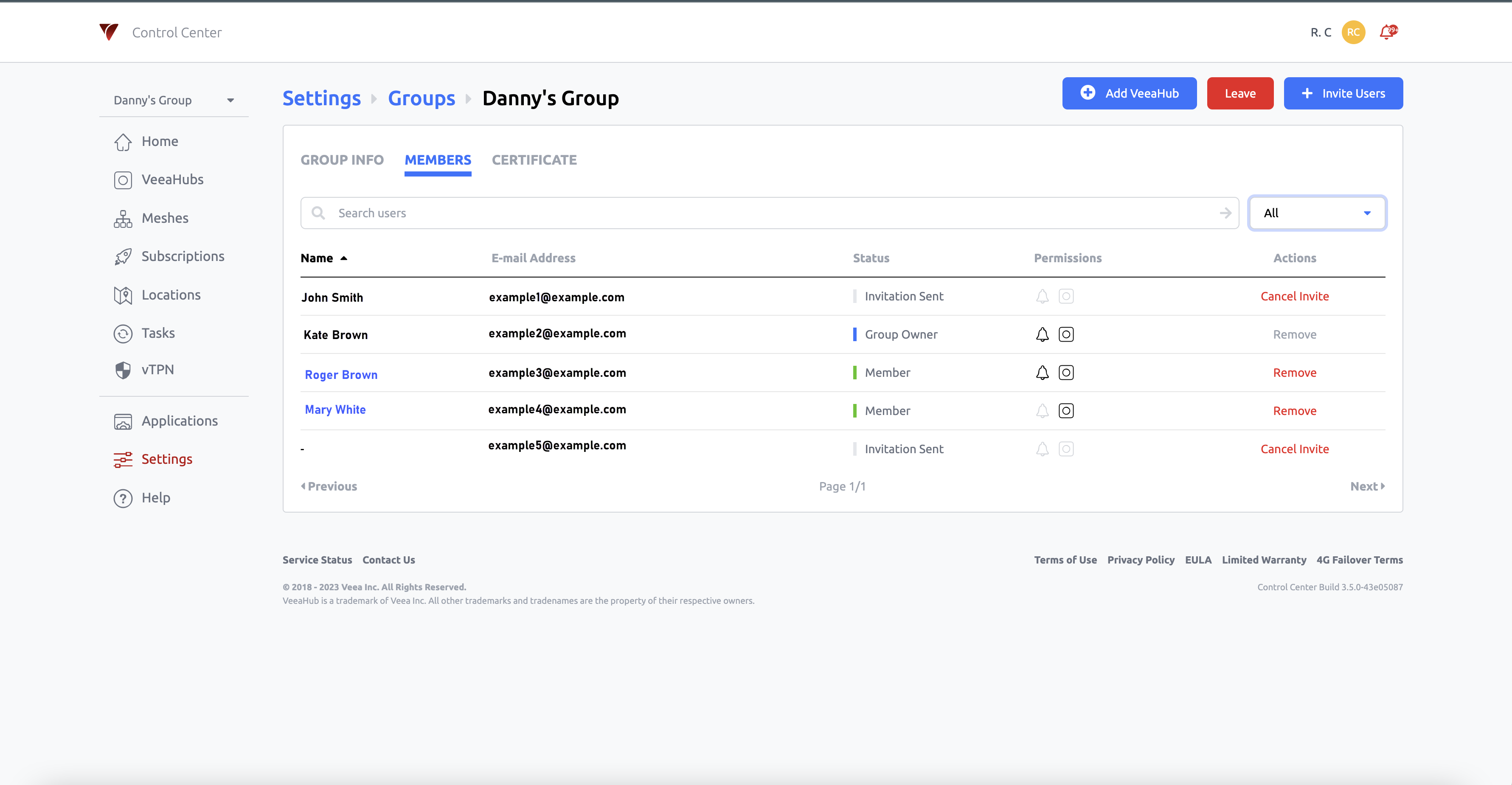The width and height of the screenshot is (1512, 785).
Task: Click the Veea logo icon
Action: pos(109,32)
